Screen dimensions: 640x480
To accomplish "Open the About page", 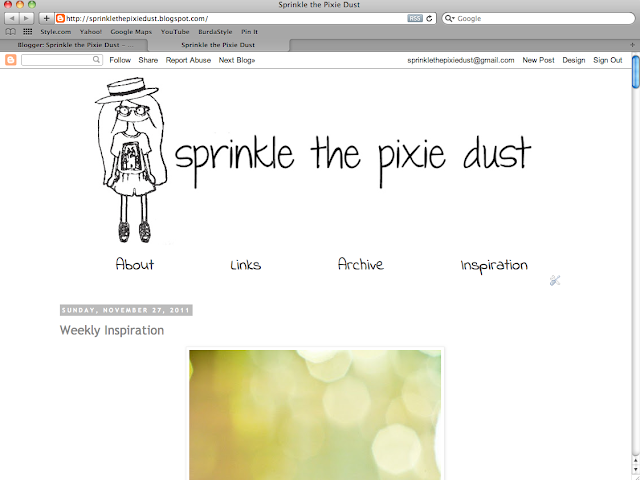I will click(x=135, y=264).
